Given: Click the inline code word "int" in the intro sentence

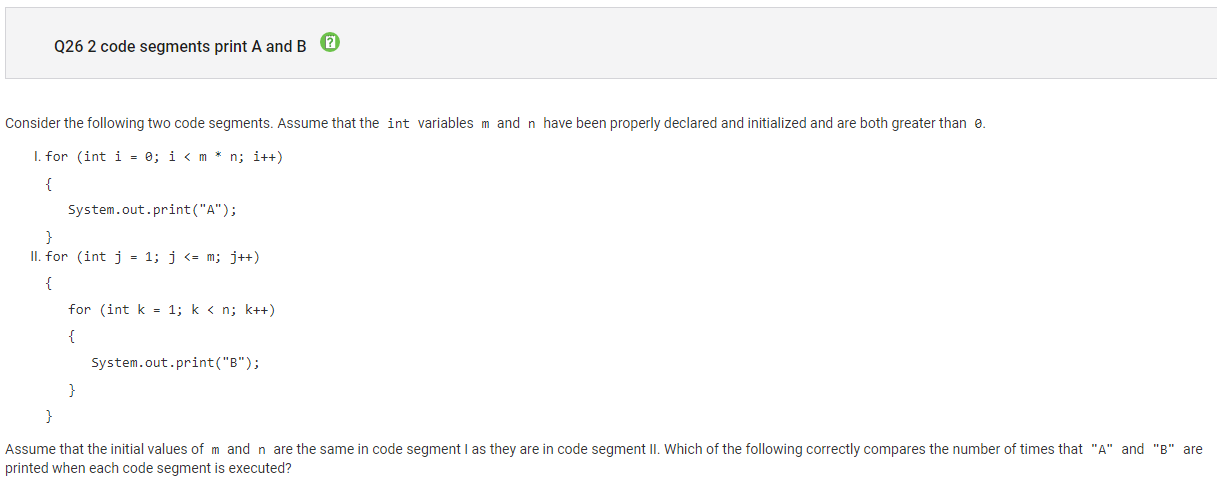Looking at the screenshot, I should click(x=398, y=124).
